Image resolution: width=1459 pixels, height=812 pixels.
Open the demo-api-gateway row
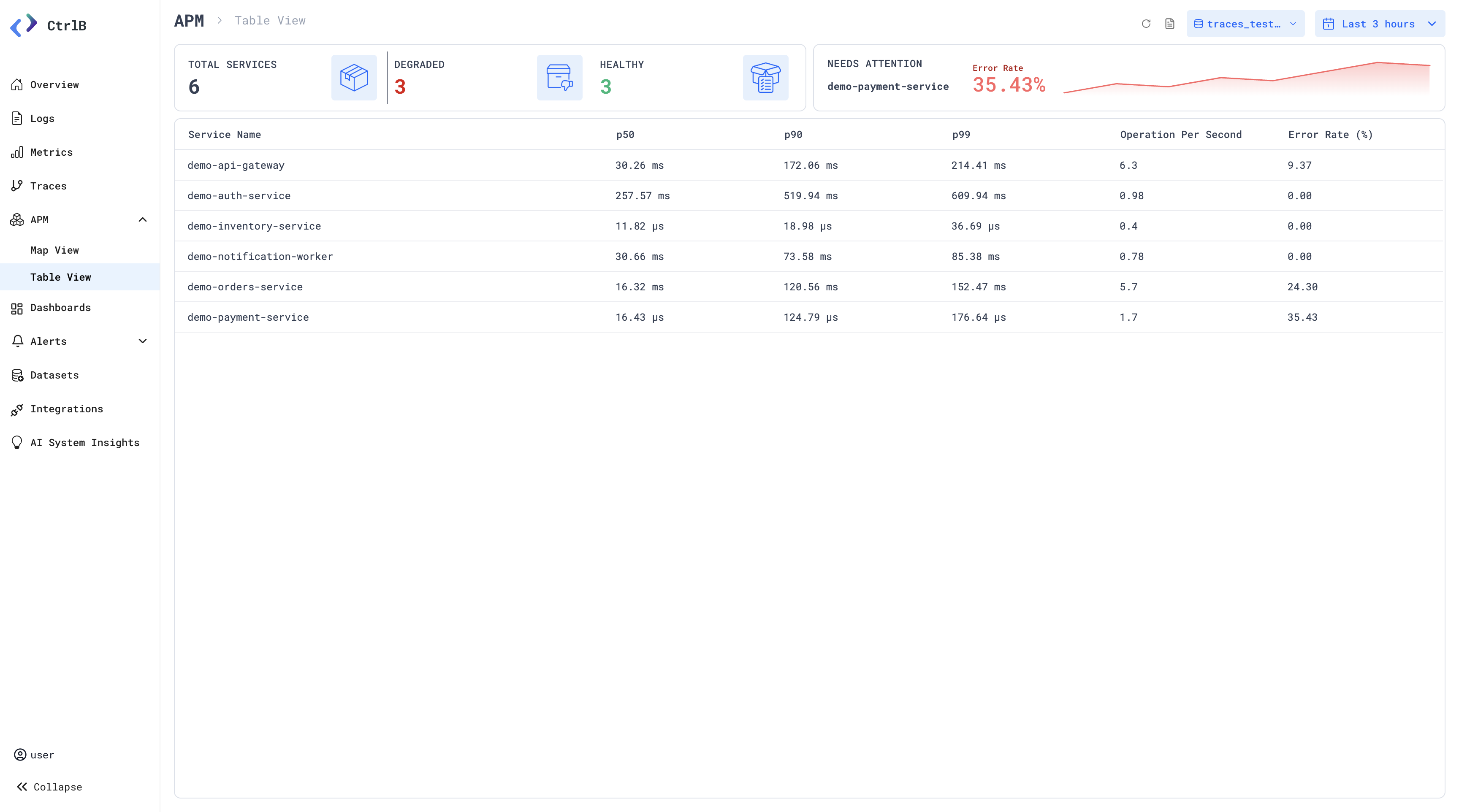(x=809, y=165)
